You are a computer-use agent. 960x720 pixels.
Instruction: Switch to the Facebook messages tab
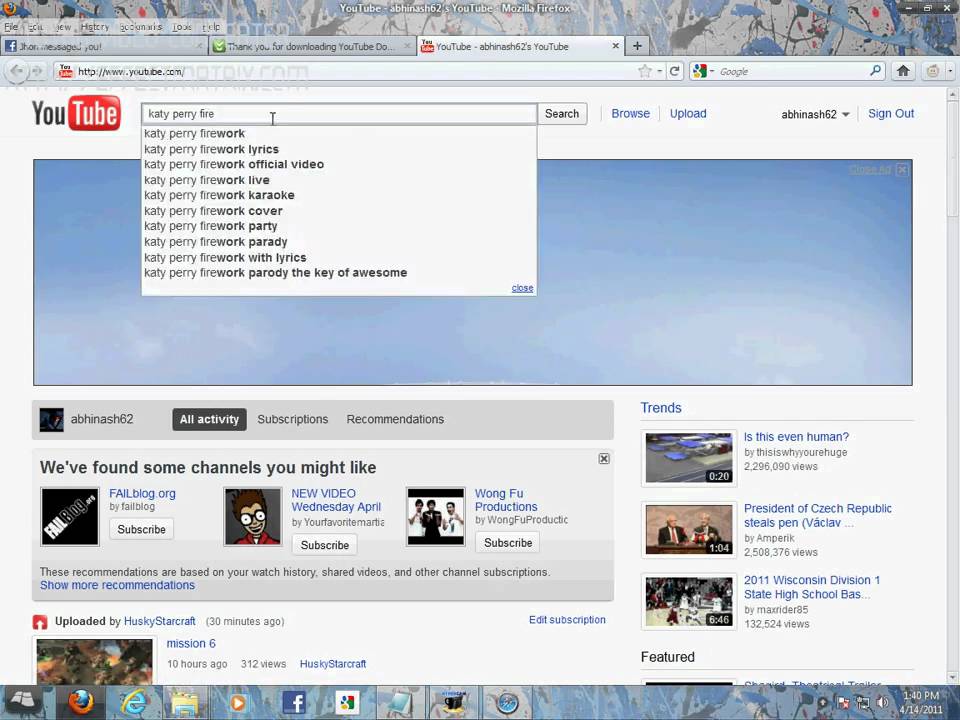coord(104,46)
